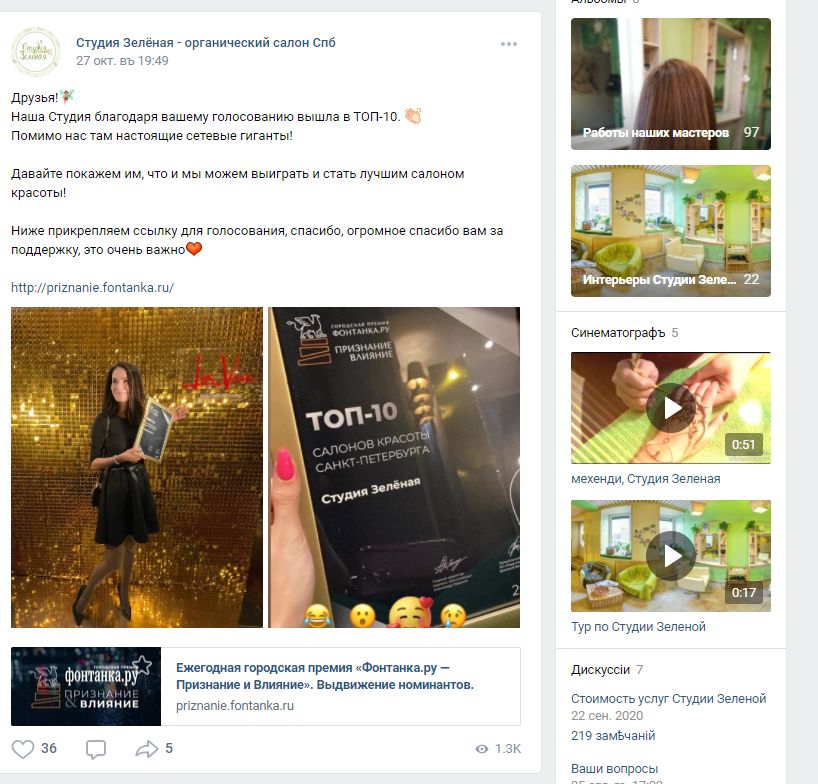Click the Фонтанка.ру preview banner image
Screen dimensions: 818x784
click(86, 686)
